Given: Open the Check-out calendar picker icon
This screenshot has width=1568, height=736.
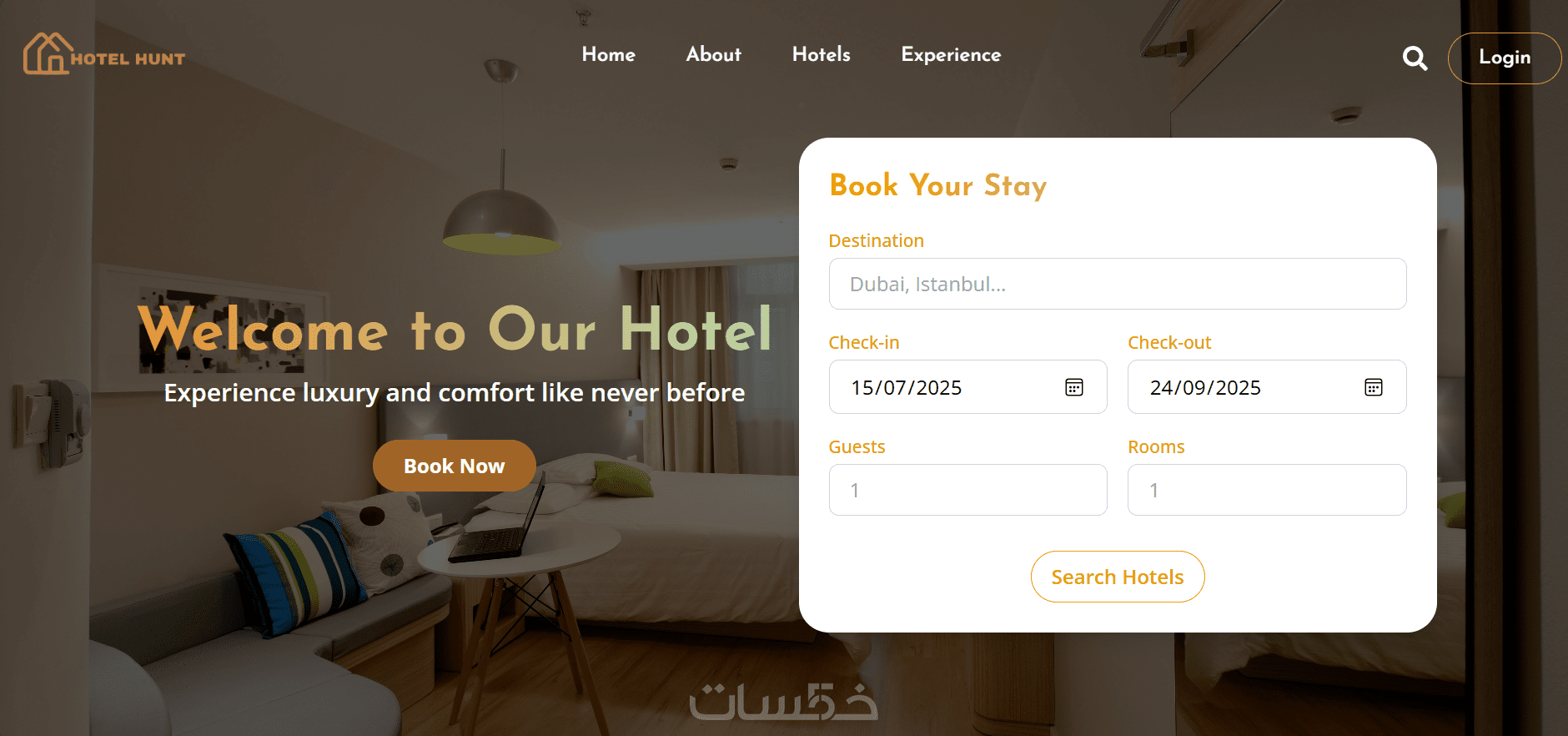Looking at the screenshot, I should 1374,387.
